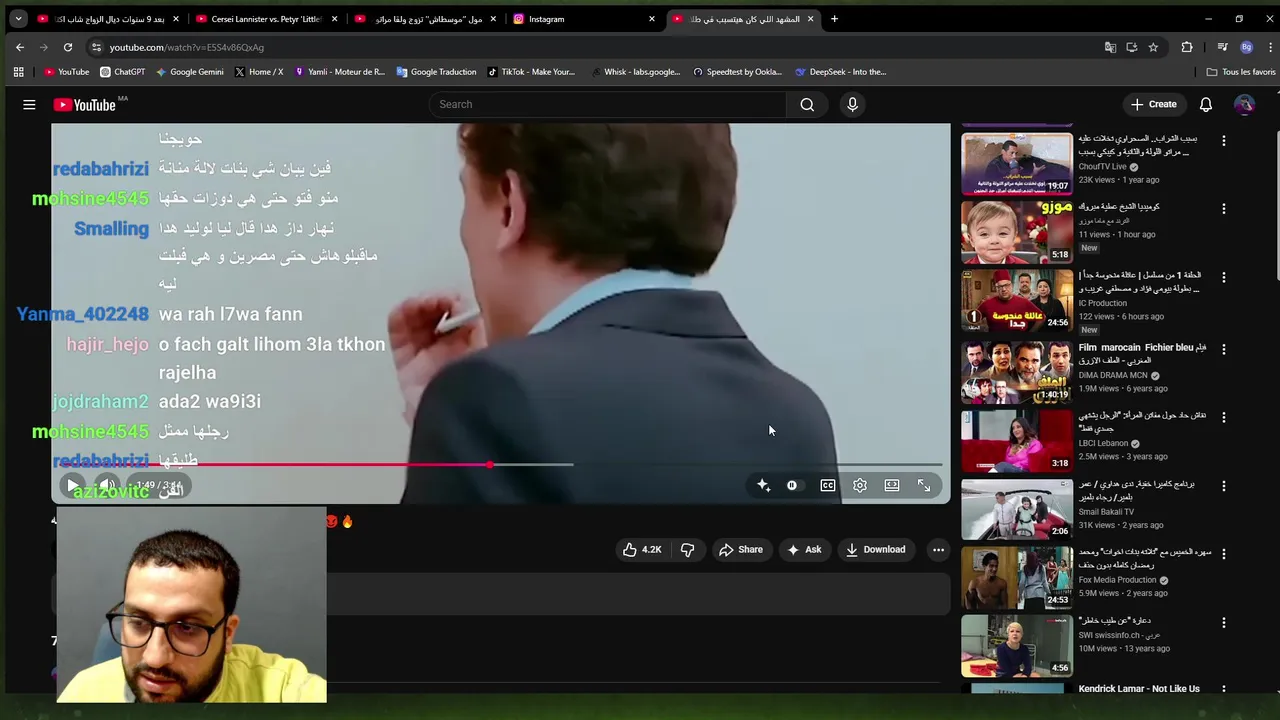Open Google Gemini bookmark

[x=189, y=72]
